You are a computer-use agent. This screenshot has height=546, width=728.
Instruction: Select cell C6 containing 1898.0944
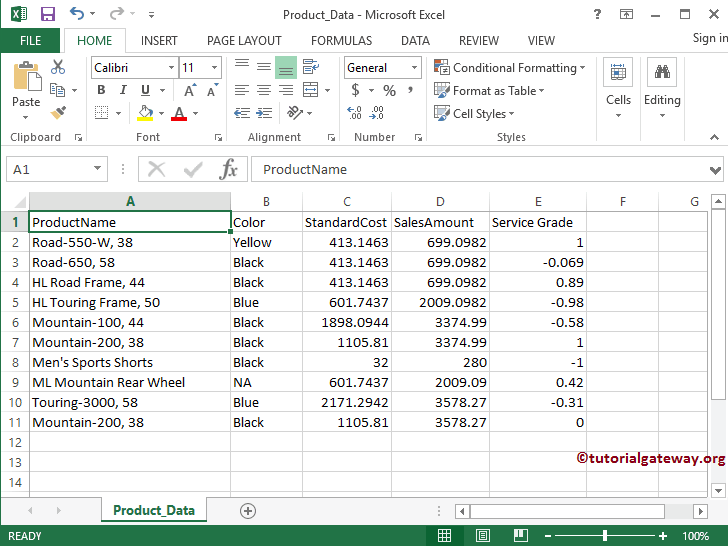(346, 322)
